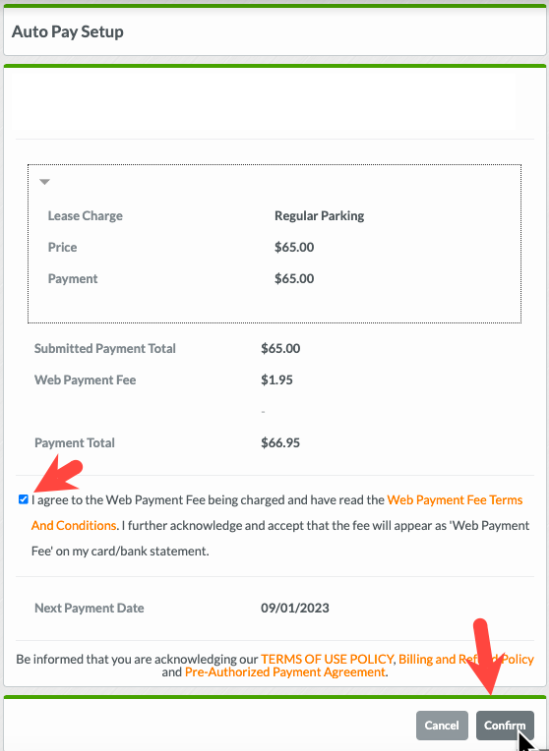Open Web Payment Fee Terms And Conditions

pyautogui.click(x=277, y=512)
